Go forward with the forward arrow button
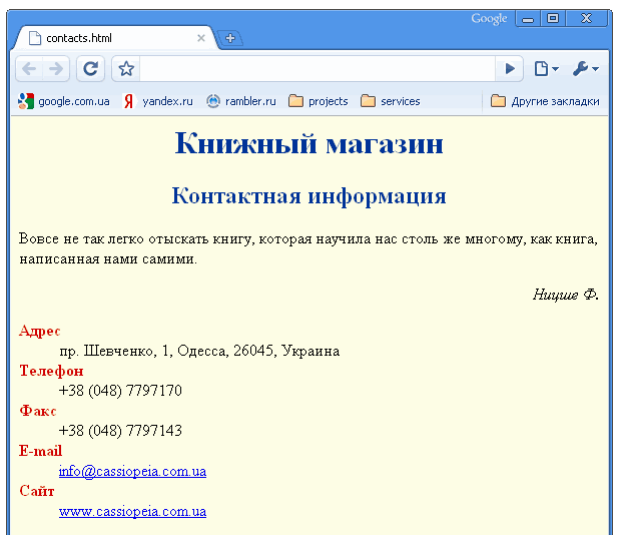The height and width of the screenshot is (535, 627). (x=56, y=69)
